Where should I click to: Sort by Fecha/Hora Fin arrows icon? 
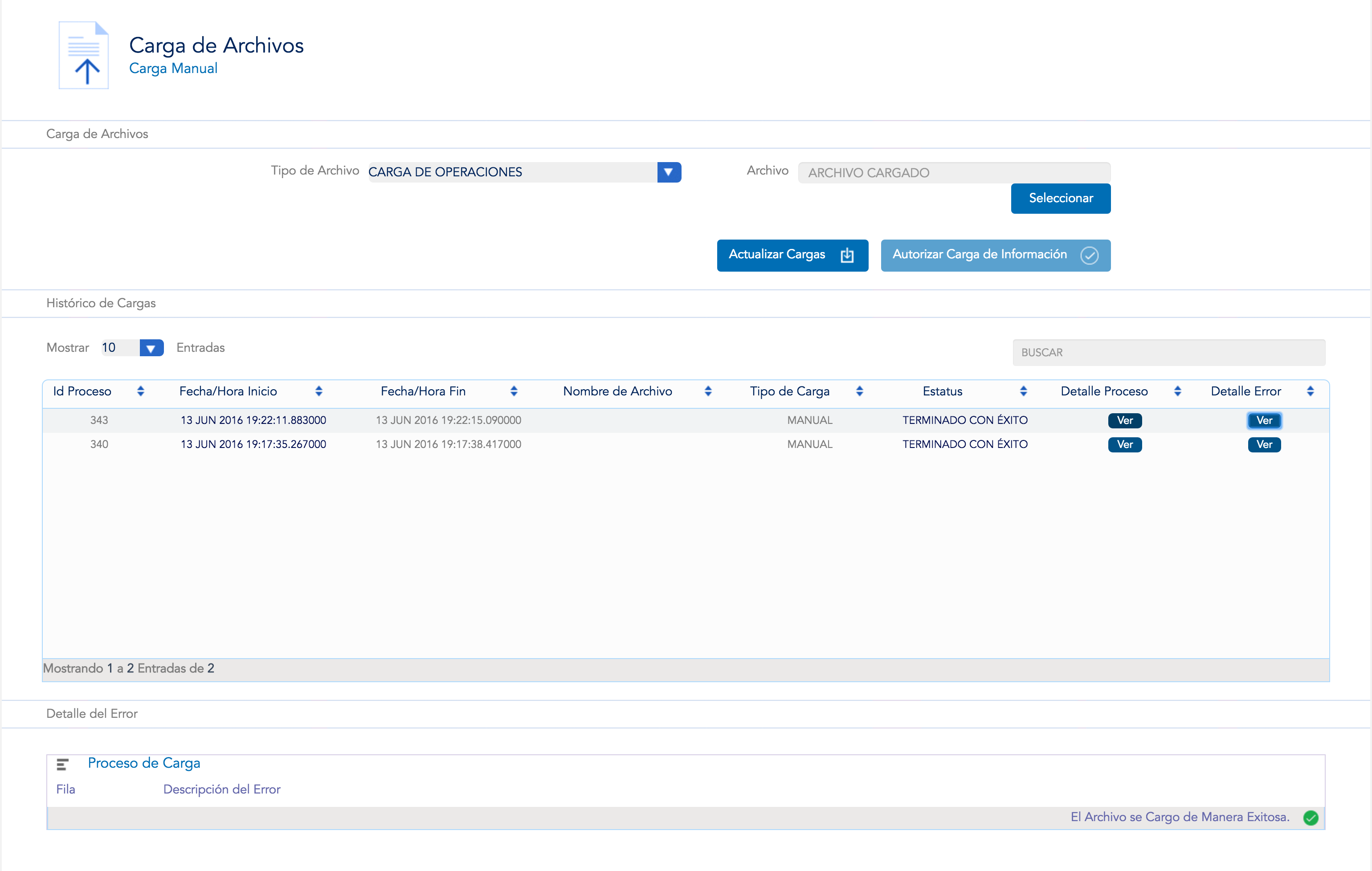point(514,391)
